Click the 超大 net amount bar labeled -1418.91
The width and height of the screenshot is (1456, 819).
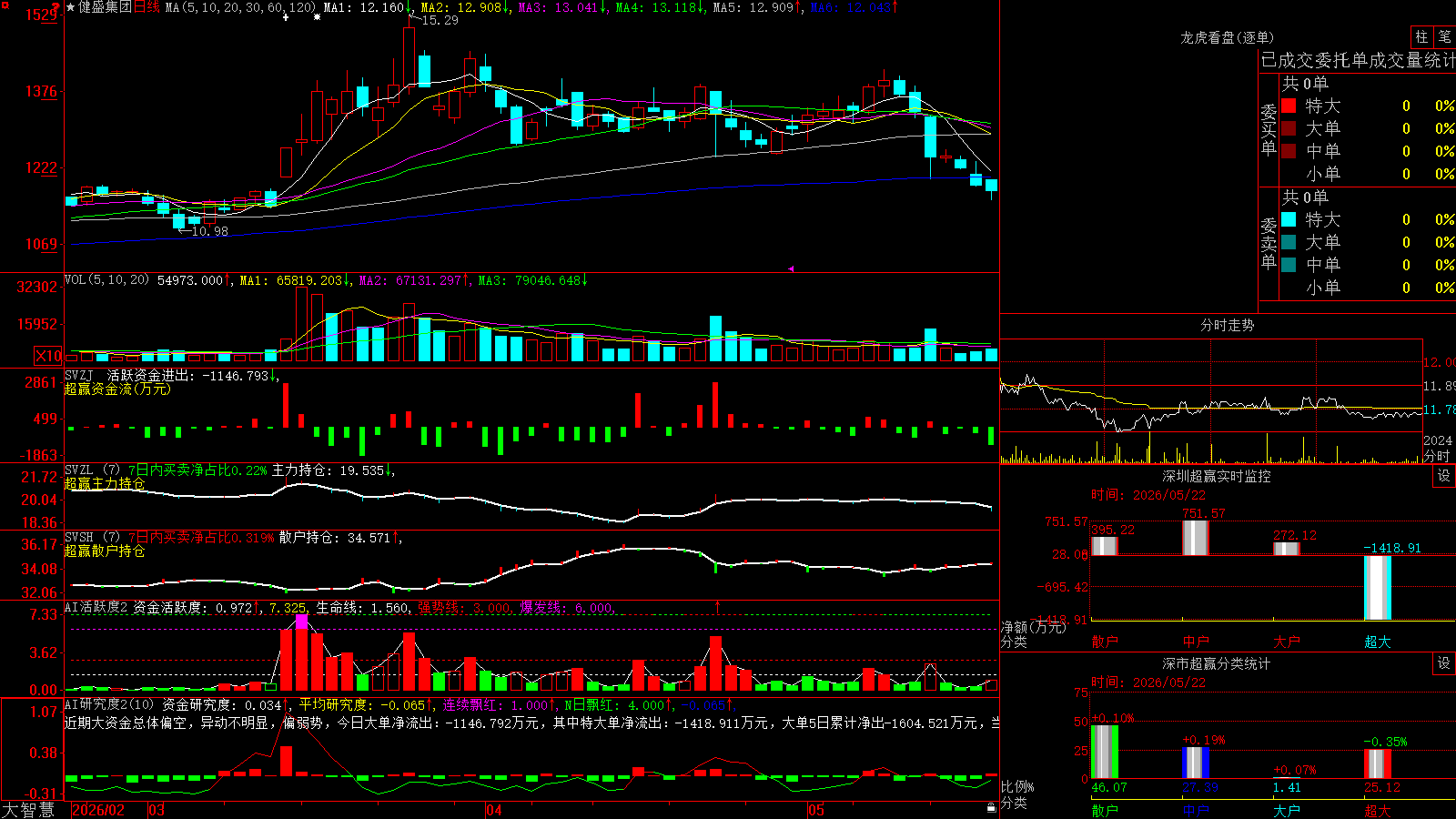[x=1378, y=588]
